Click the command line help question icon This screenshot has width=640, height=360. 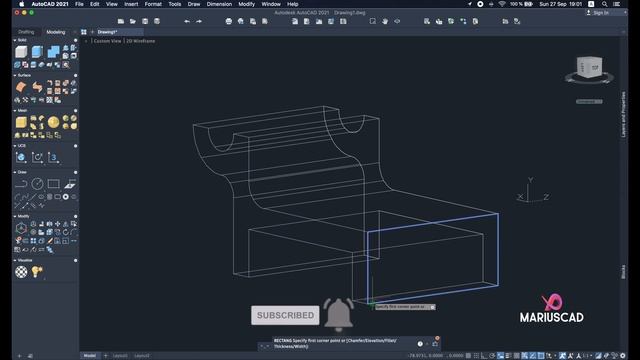pyautogui.click(x=420, y=344)
